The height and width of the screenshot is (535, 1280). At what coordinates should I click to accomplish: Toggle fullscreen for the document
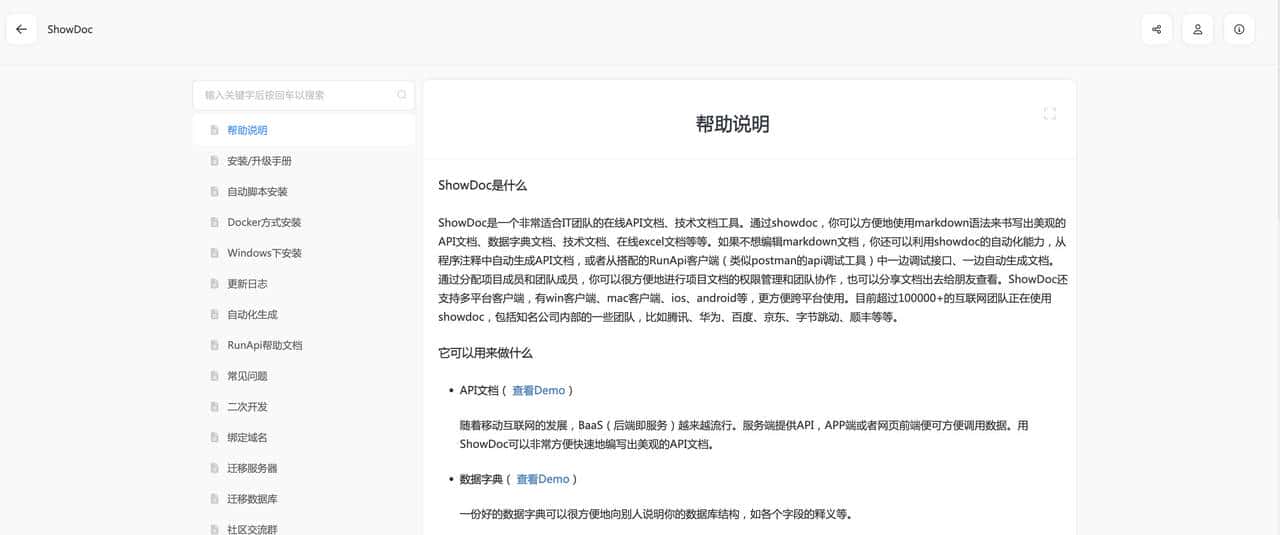click(x=1049, y=114)
